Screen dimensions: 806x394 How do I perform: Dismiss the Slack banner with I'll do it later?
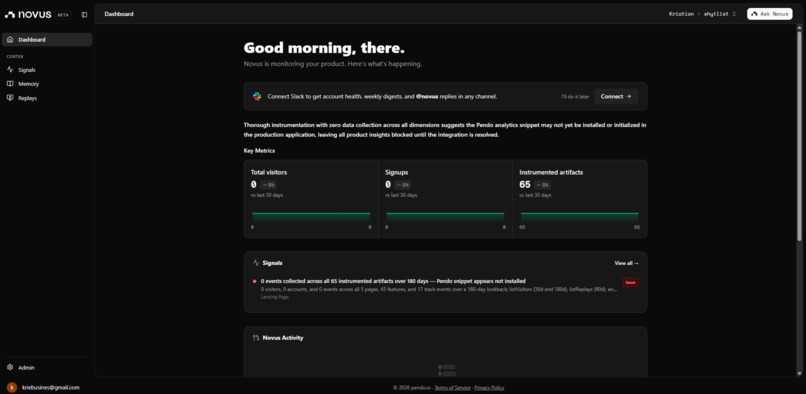575,97
